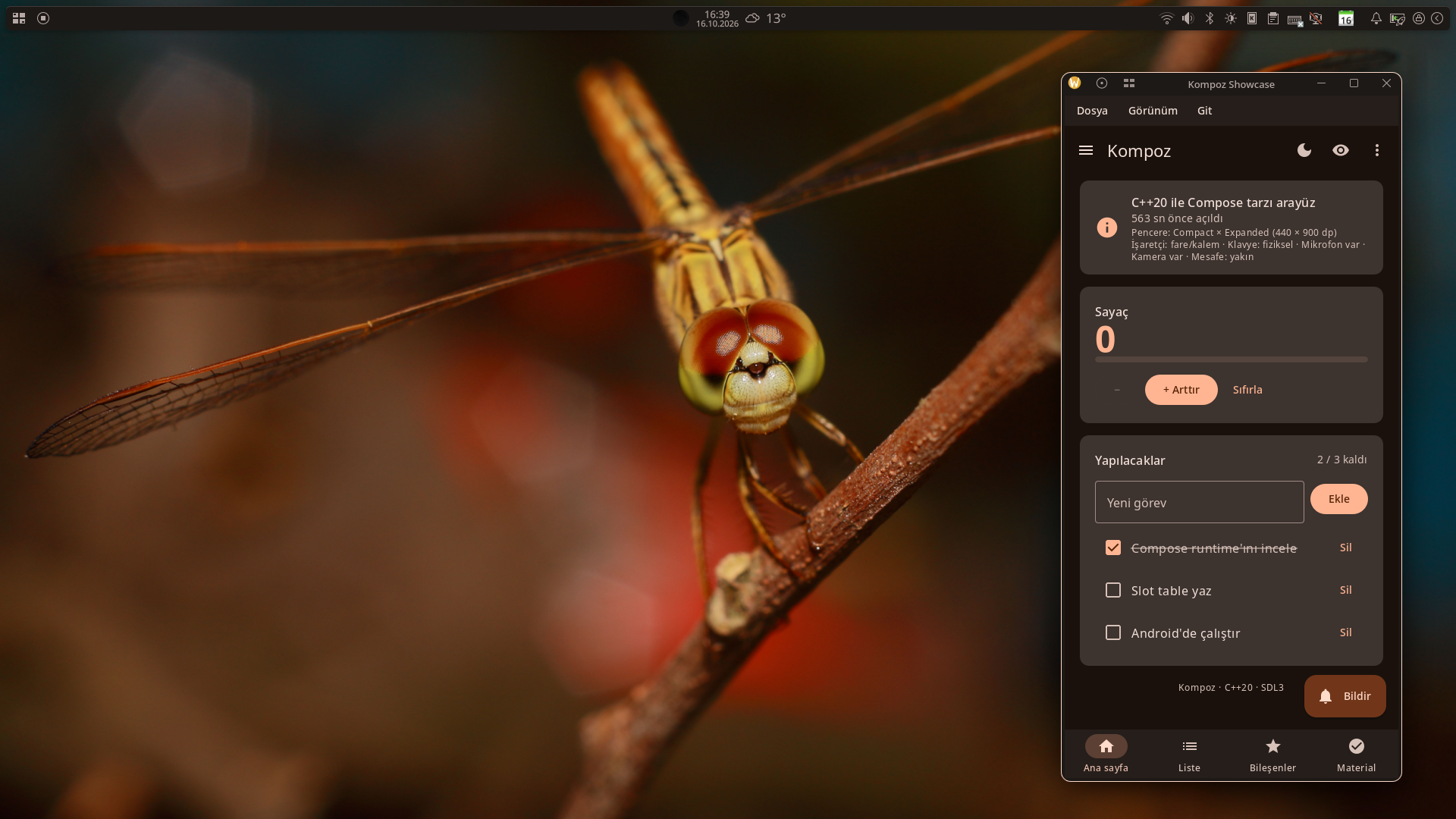Open the Görünüm menu
1456x819 pixels.
click(1152, 111)
